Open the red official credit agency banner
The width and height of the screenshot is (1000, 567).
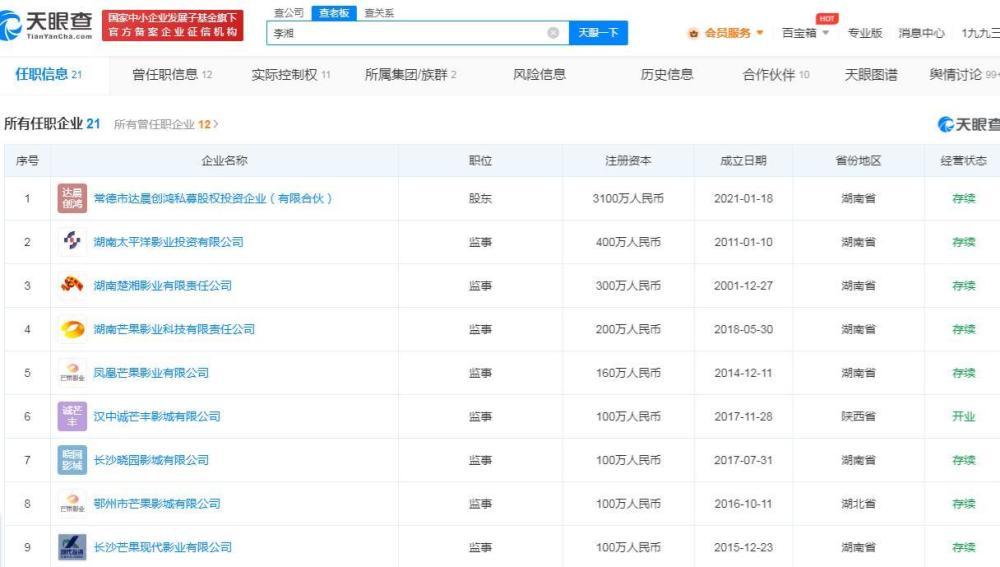172,26
